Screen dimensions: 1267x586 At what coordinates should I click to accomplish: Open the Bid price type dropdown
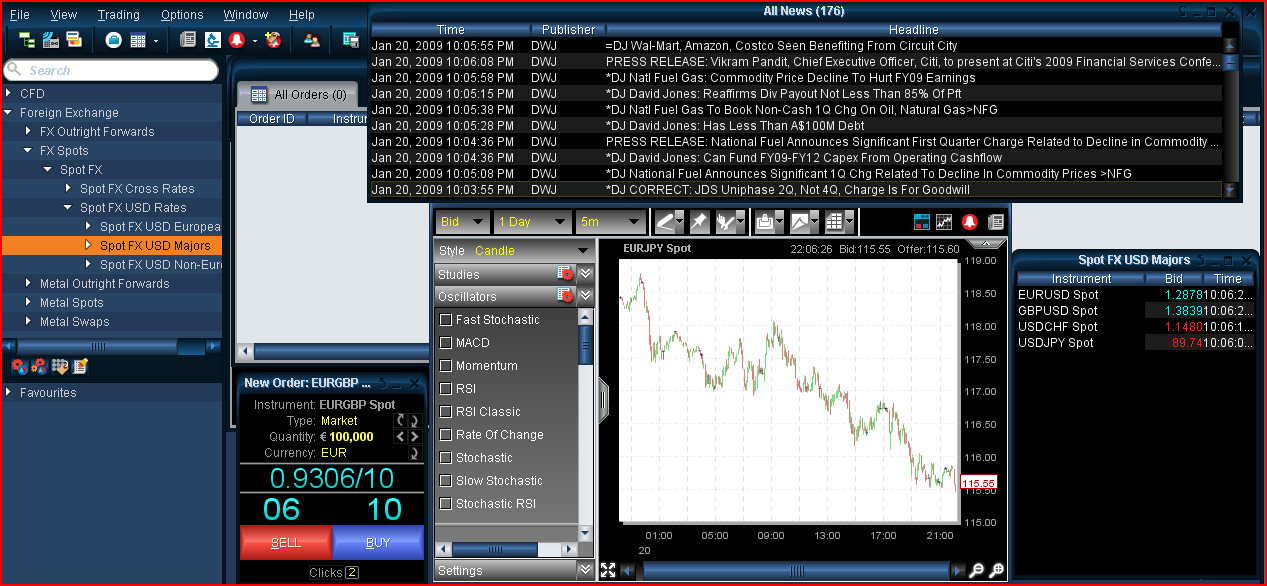462,222
